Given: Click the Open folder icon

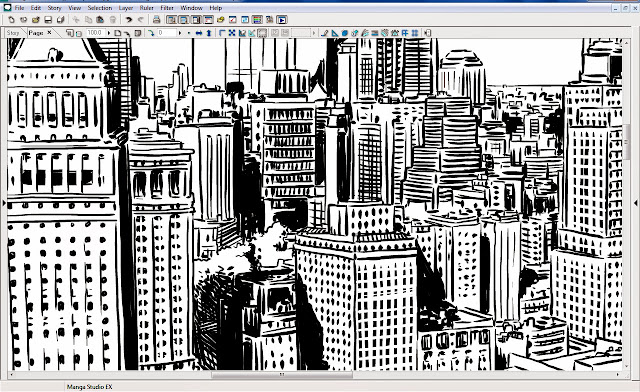Looking at the screenshot, I should (x=36, y=19).
